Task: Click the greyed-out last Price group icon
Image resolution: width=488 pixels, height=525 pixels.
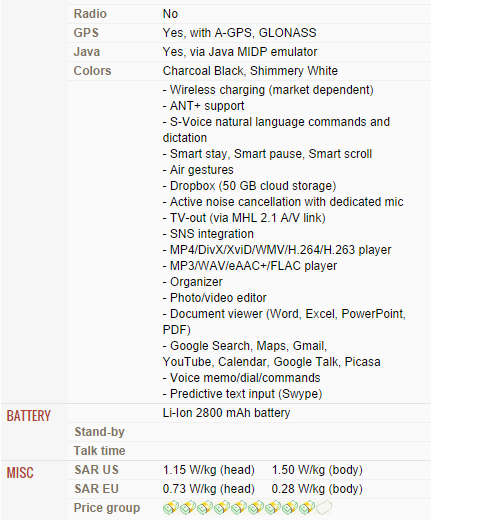Action: [x=324, y=507]
